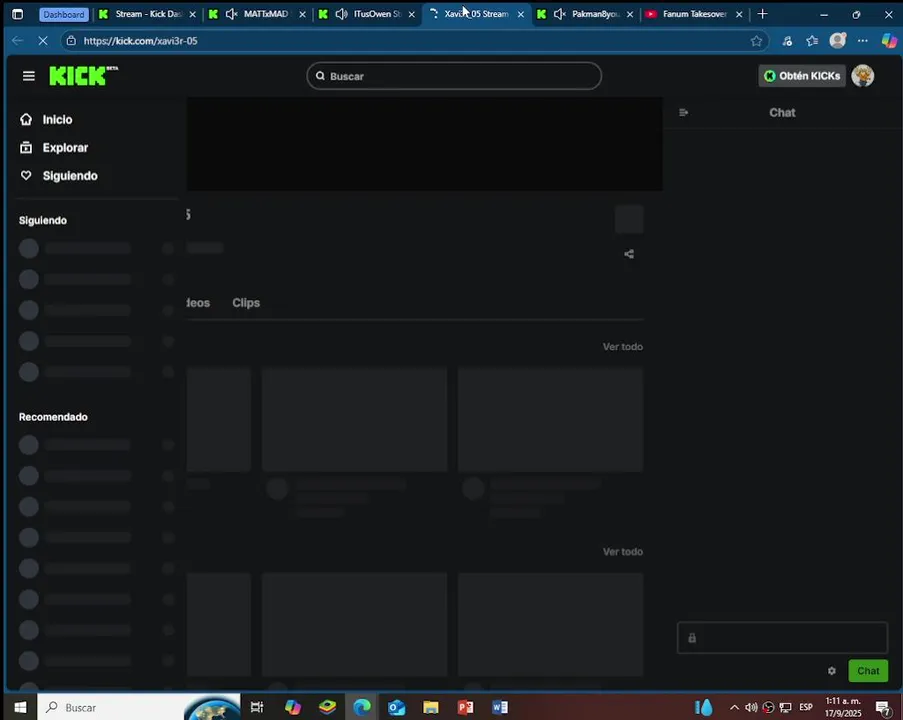Switch to the Clips tab
The image size is (903, 720).
click(x=246, y=303)
